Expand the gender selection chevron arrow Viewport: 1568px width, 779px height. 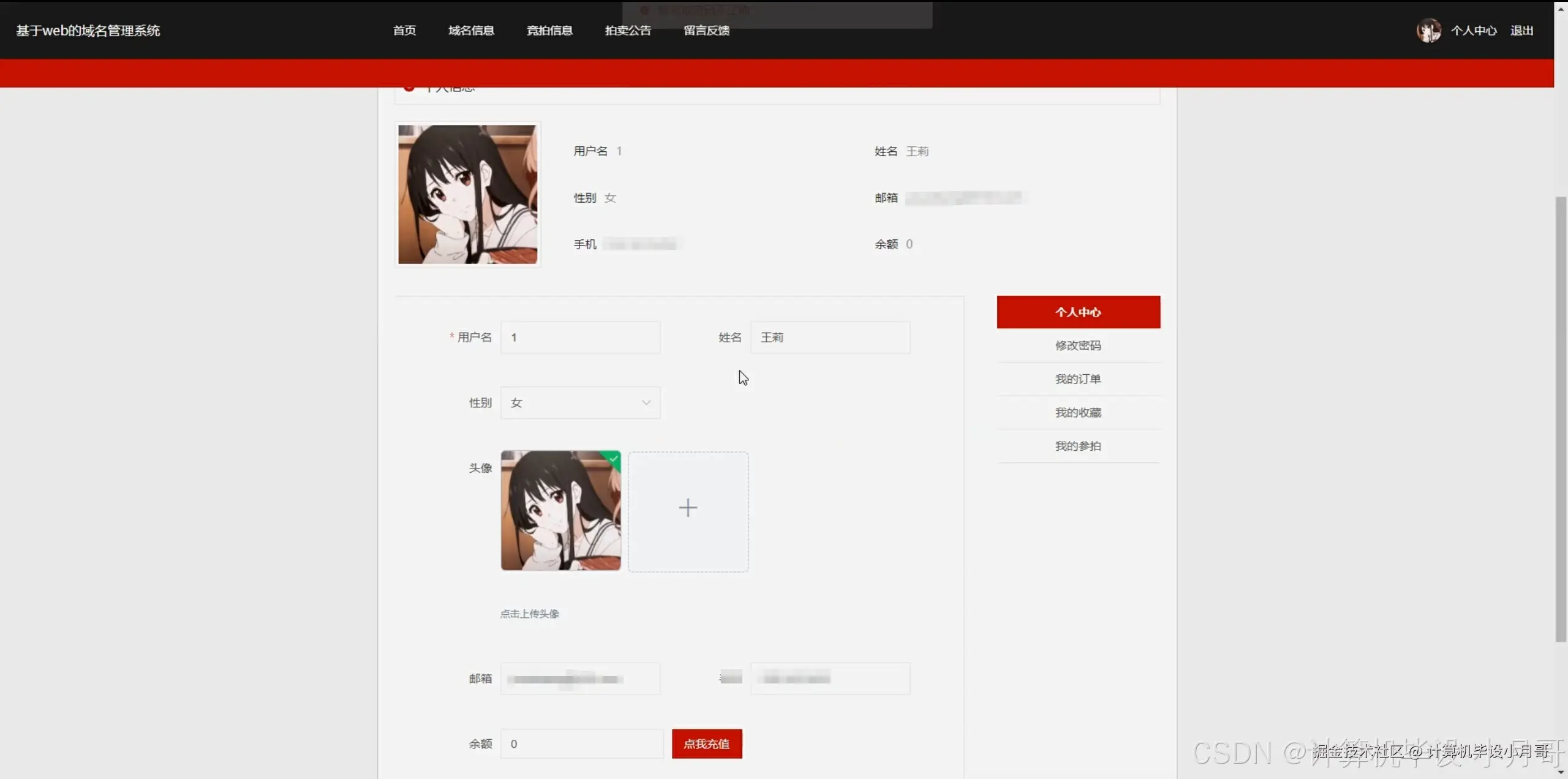646,402
